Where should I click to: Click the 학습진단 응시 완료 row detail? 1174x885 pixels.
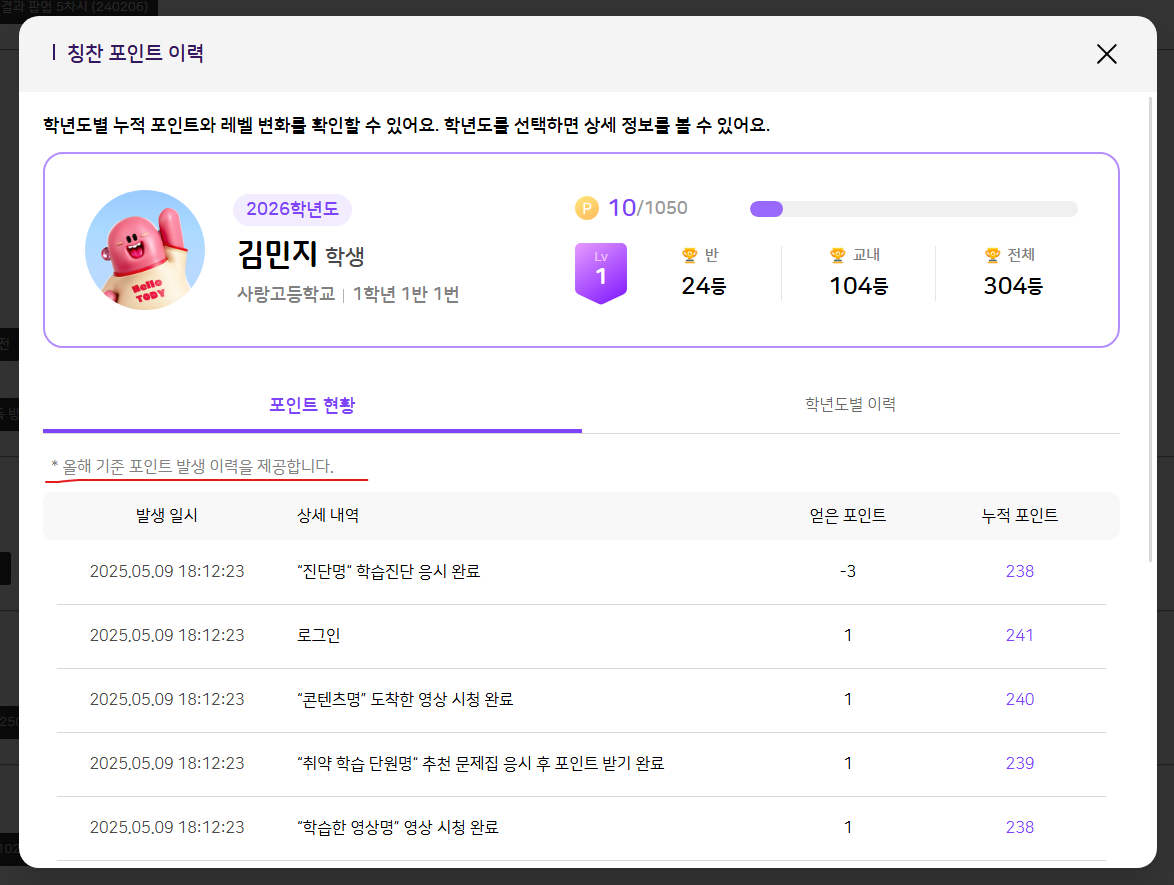click(389, 571)
